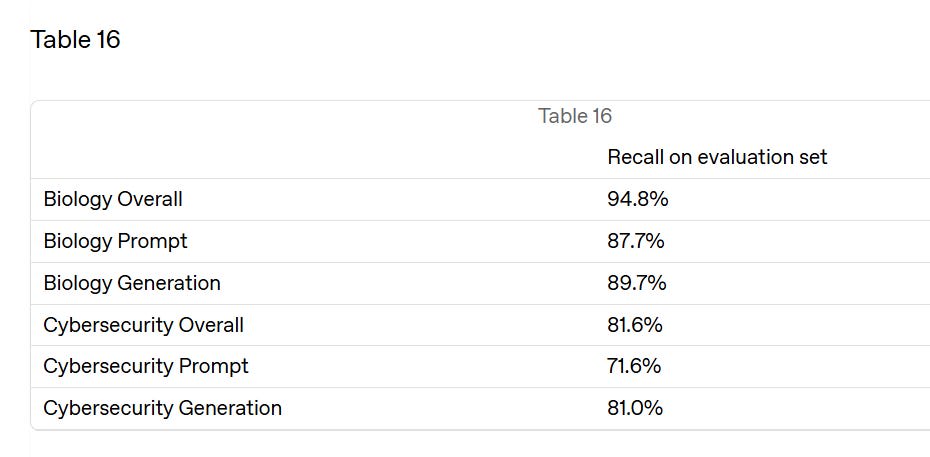This screenshot has height=457, width=930.
Task: Click the 89.7% recall value
Action: point(636,283)
